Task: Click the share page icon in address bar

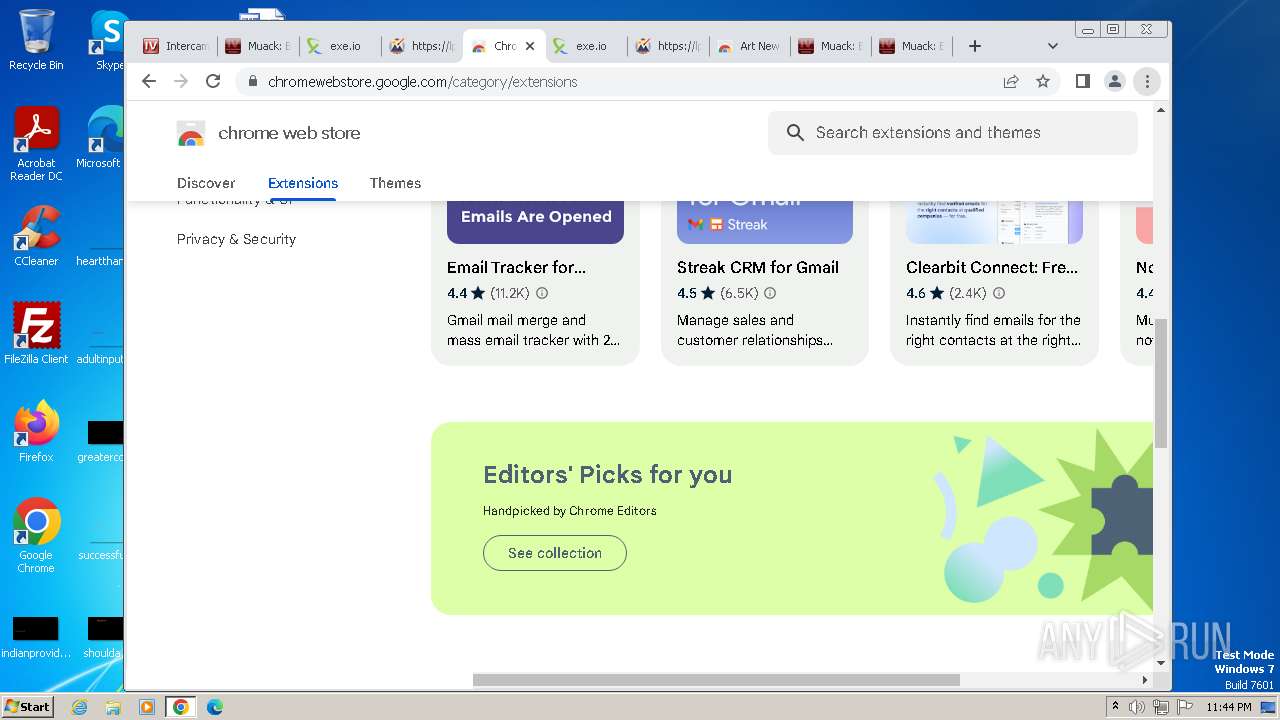Action: pos(1011,82)
